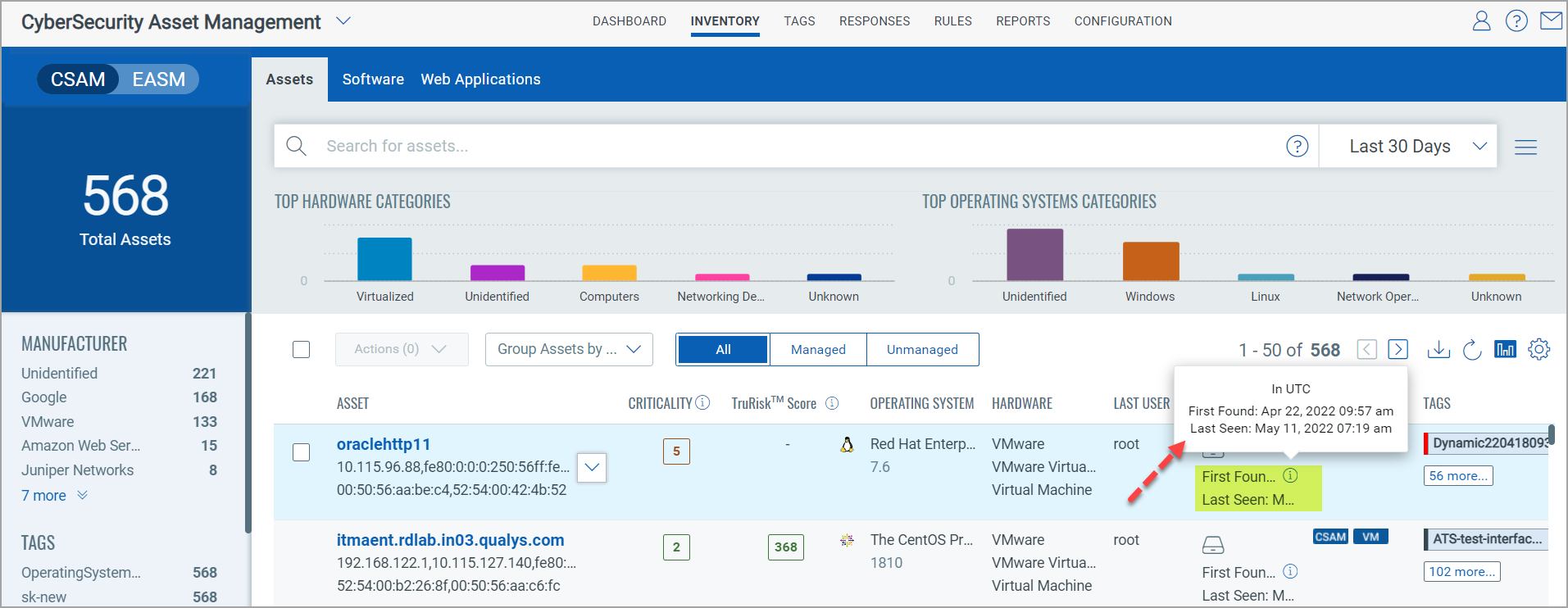Open the help question mark icon in header
1568x608 pixels.
[1516, 20]
